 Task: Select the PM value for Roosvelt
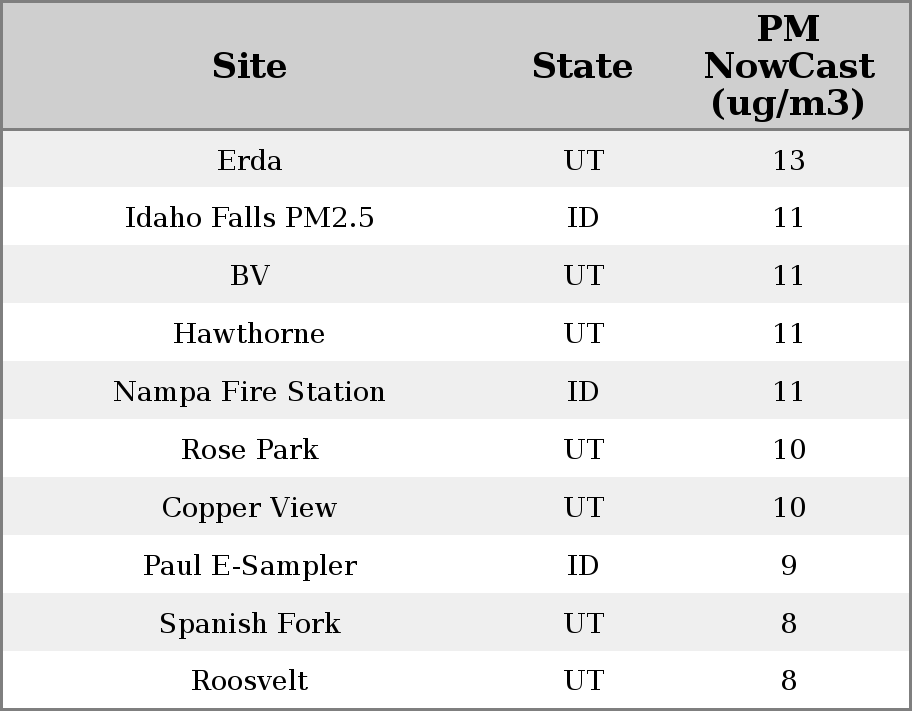click(x=788, y=681)
